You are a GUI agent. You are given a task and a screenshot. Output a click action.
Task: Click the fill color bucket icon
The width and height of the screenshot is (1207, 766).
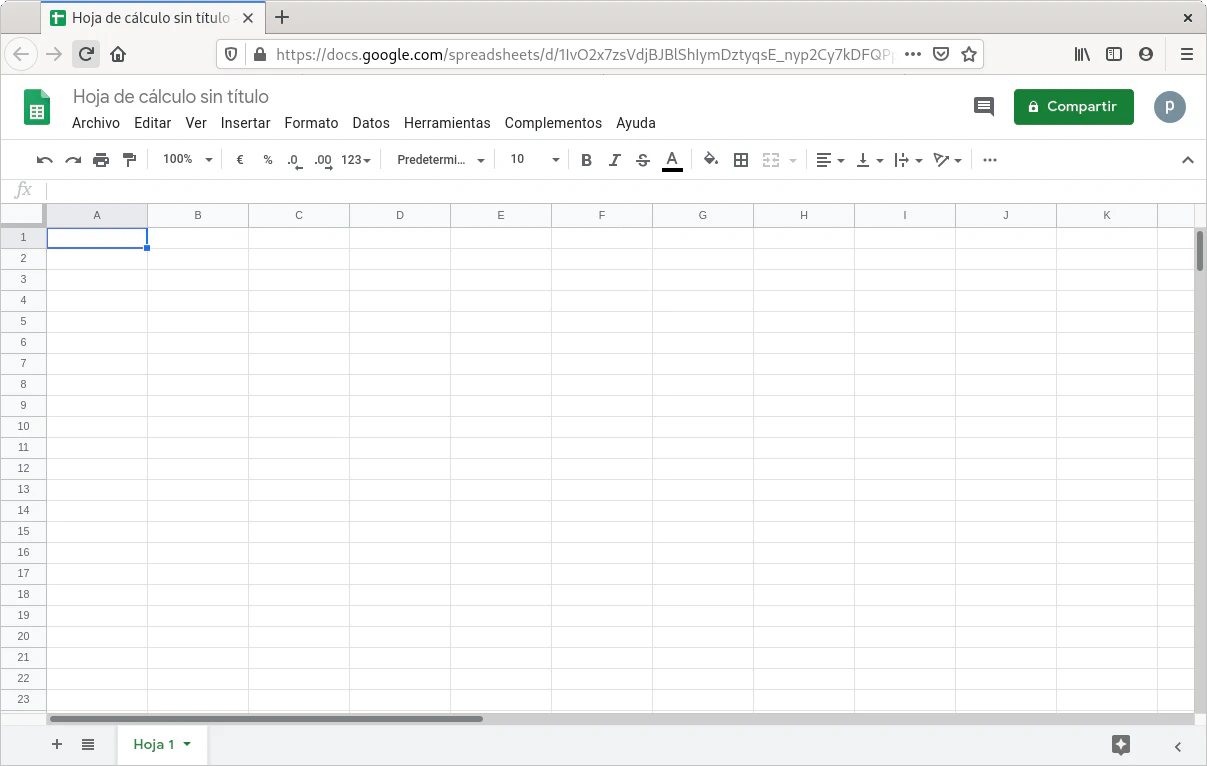[711, 160]
